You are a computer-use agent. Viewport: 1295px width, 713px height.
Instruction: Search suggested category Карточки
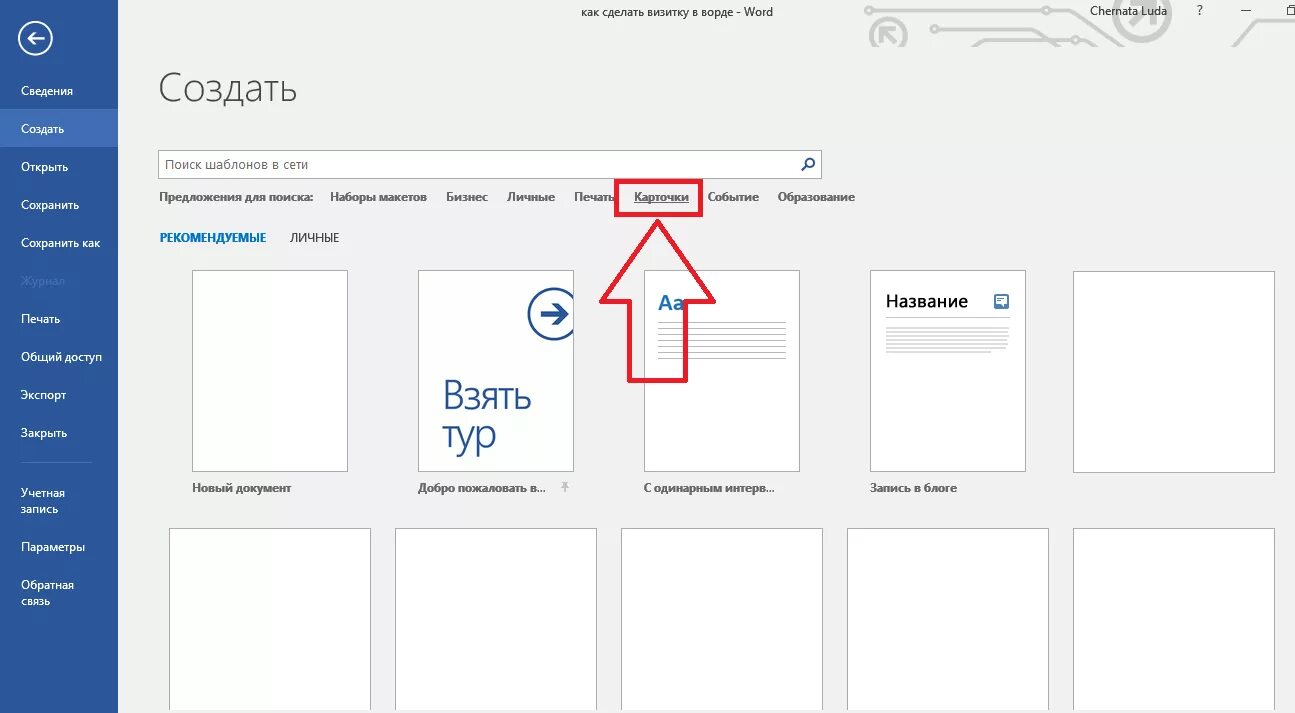coord(661,197)
